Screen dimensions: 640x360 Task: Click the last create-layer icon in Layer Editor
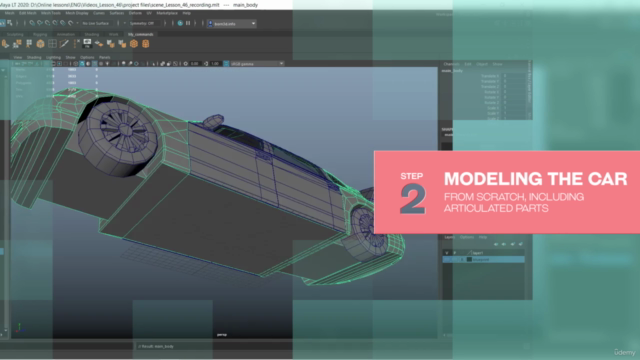tap(520, 244)
